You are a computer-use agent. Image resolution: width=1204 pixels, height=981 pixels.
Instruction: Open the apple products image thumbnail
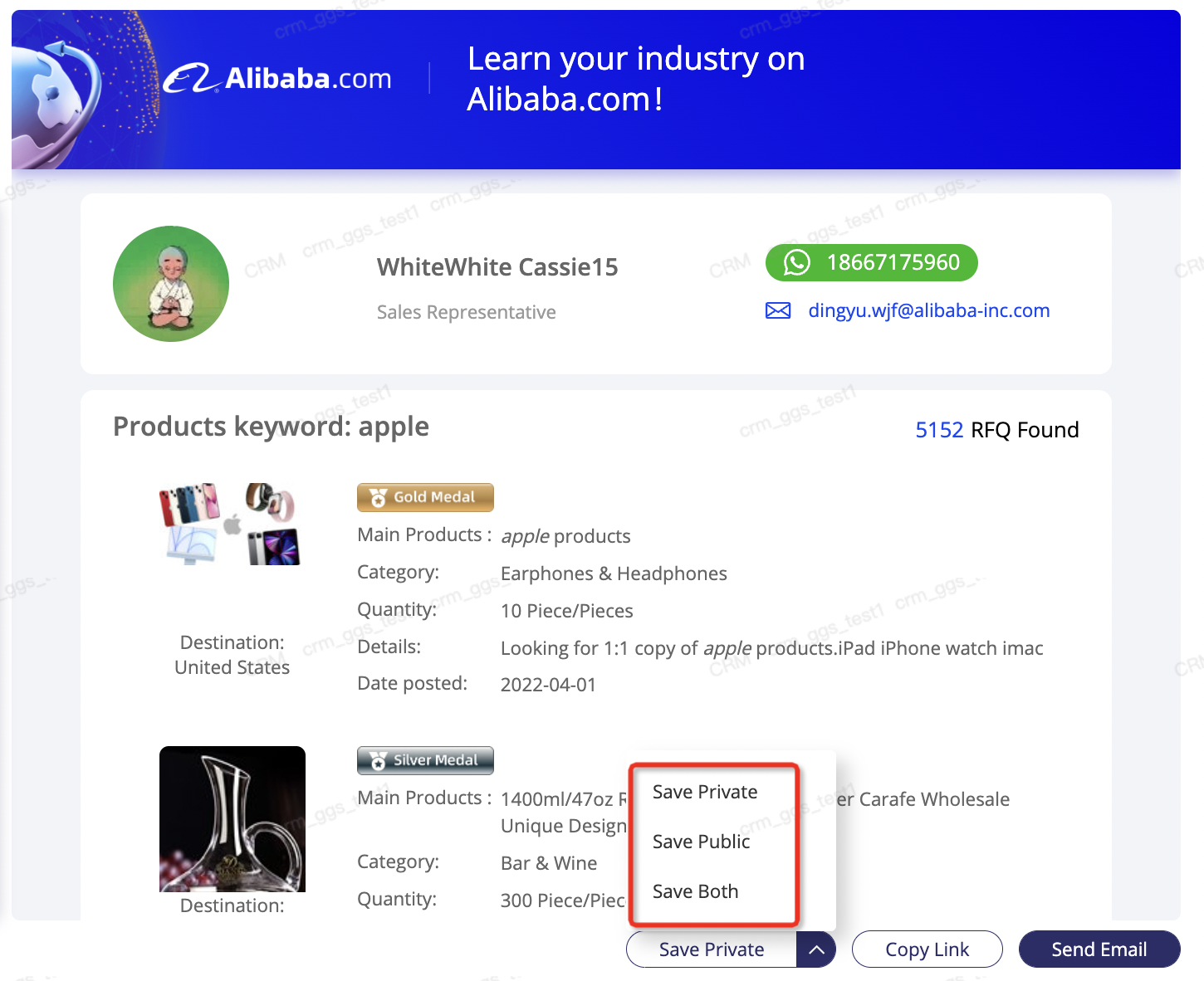pyautogui.click(x=230, y=524)
